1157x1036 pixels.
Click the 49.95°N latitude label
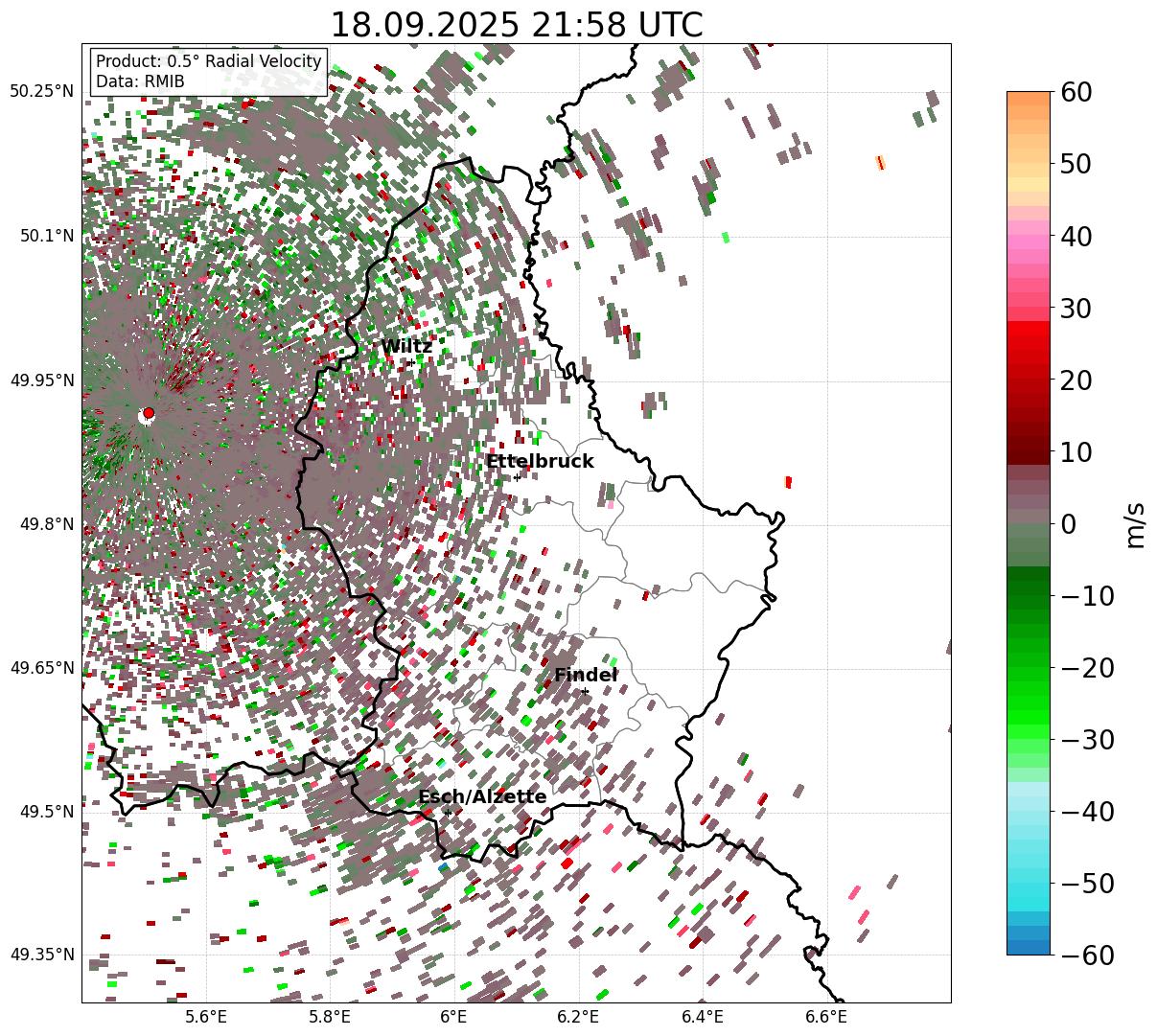coord(41,380)
